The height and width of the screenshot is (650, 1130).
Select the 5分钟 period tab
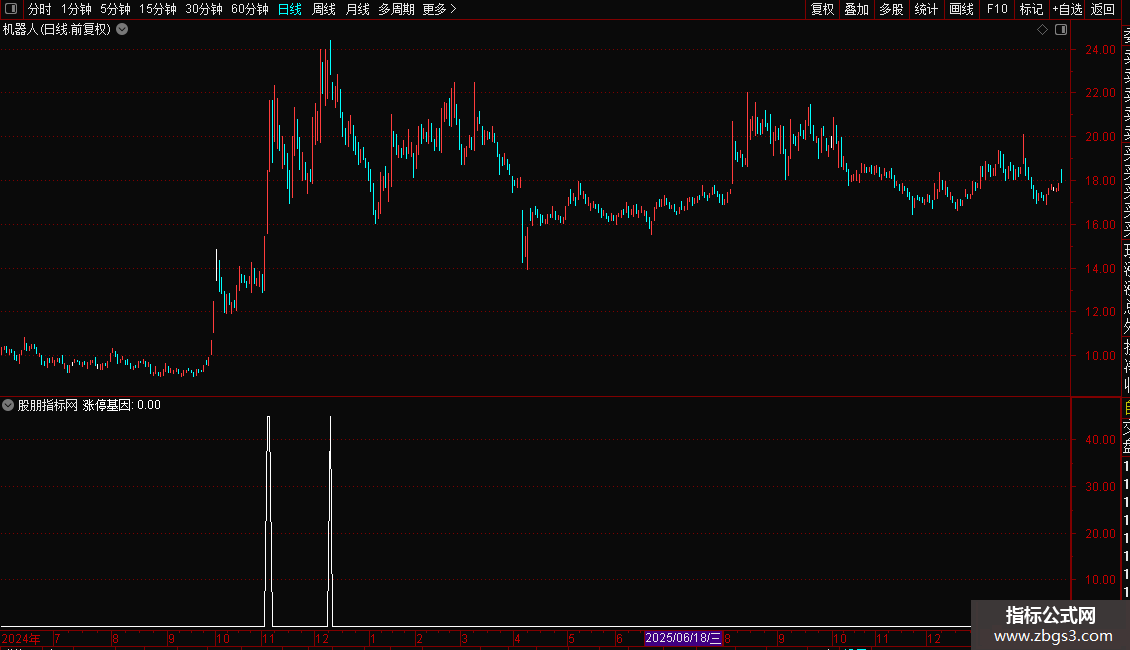115,9
